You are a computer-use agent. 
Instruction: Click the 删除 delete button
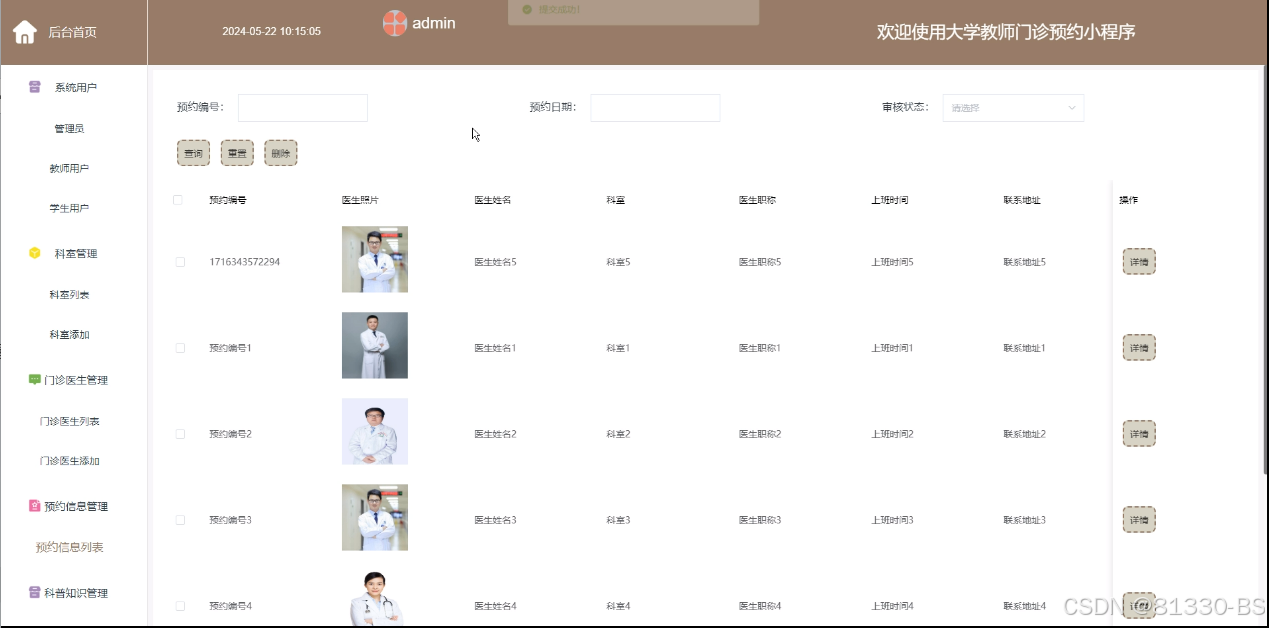[x=281, y=153]
